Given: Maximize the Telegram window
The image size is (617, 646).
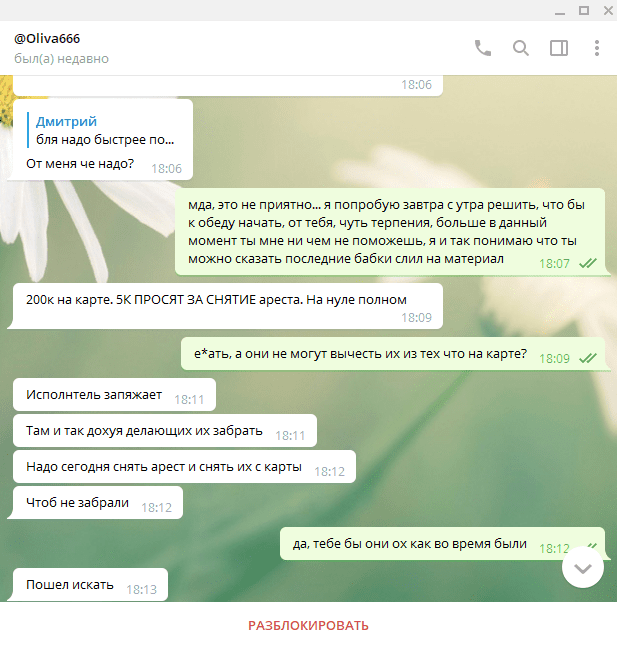Looking at the screenshot, I should 584,10.
